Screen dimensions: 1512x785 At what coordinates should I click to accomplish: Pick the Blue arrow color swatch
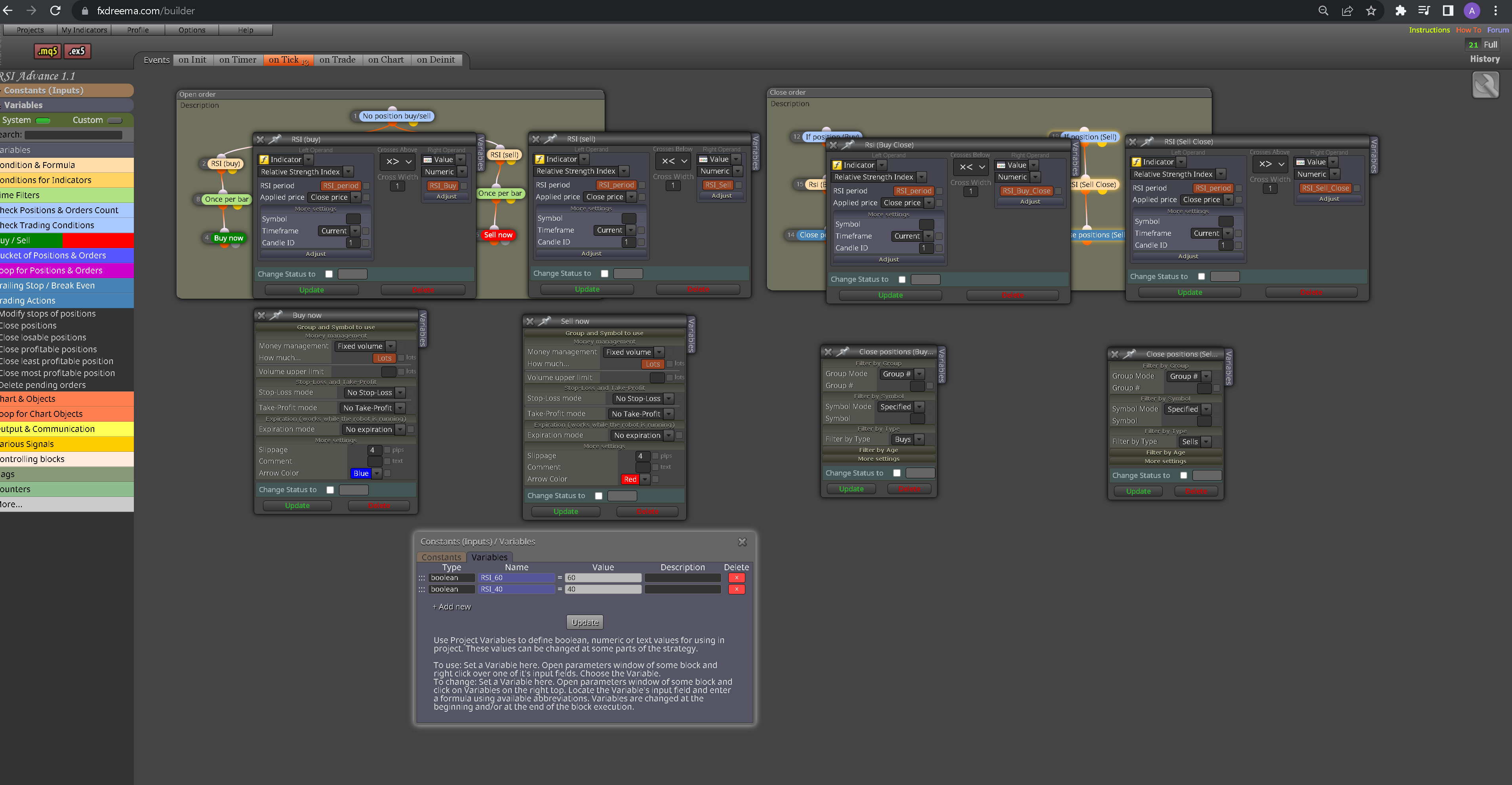pyautogui.click(x=361, y=473)
